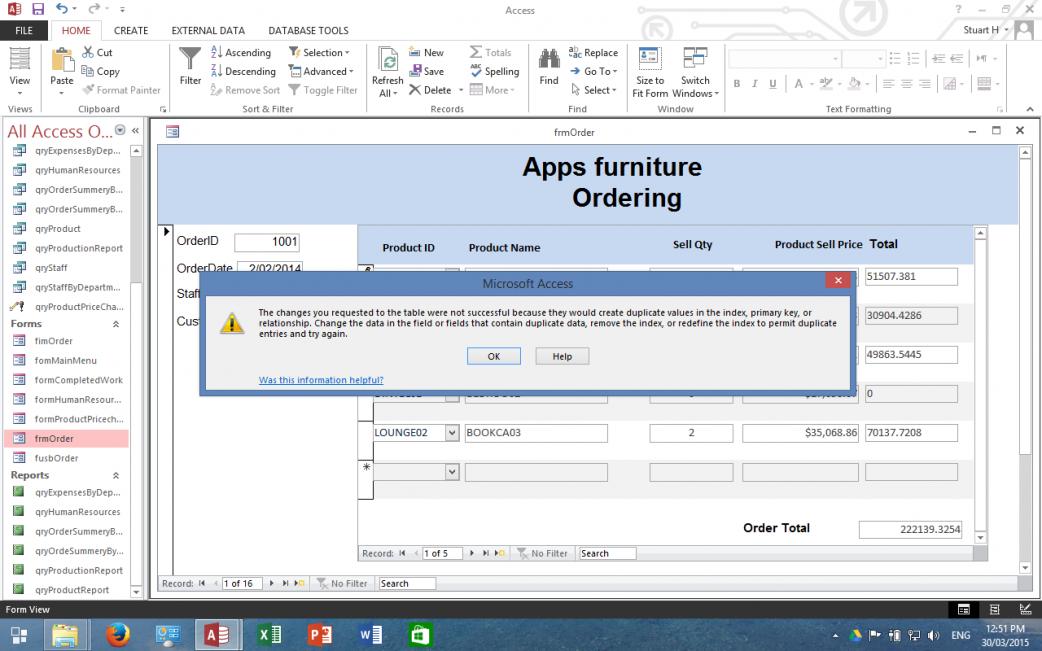Open qryStaff in the navigation pane
The image size is (1042, 651).
pos(66,268)
